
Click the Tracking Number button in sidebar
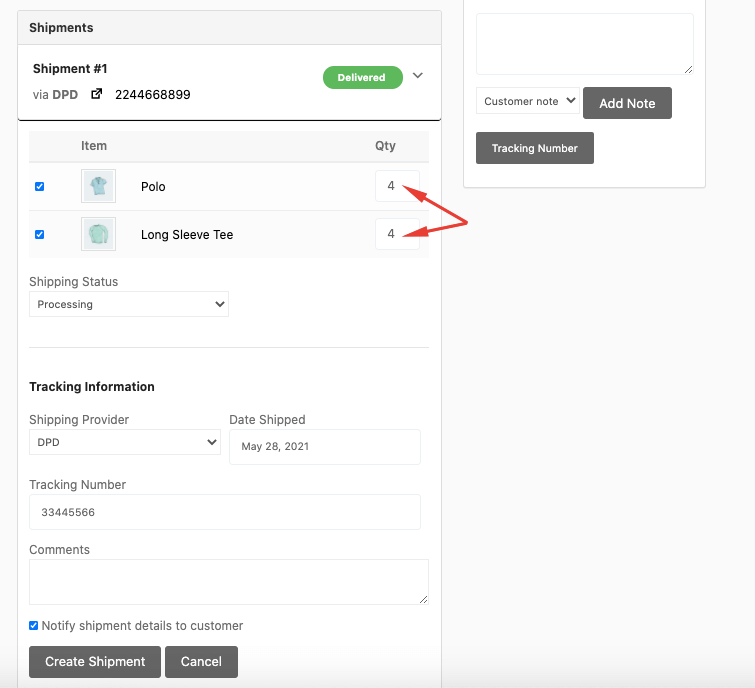tap(535, 148)
